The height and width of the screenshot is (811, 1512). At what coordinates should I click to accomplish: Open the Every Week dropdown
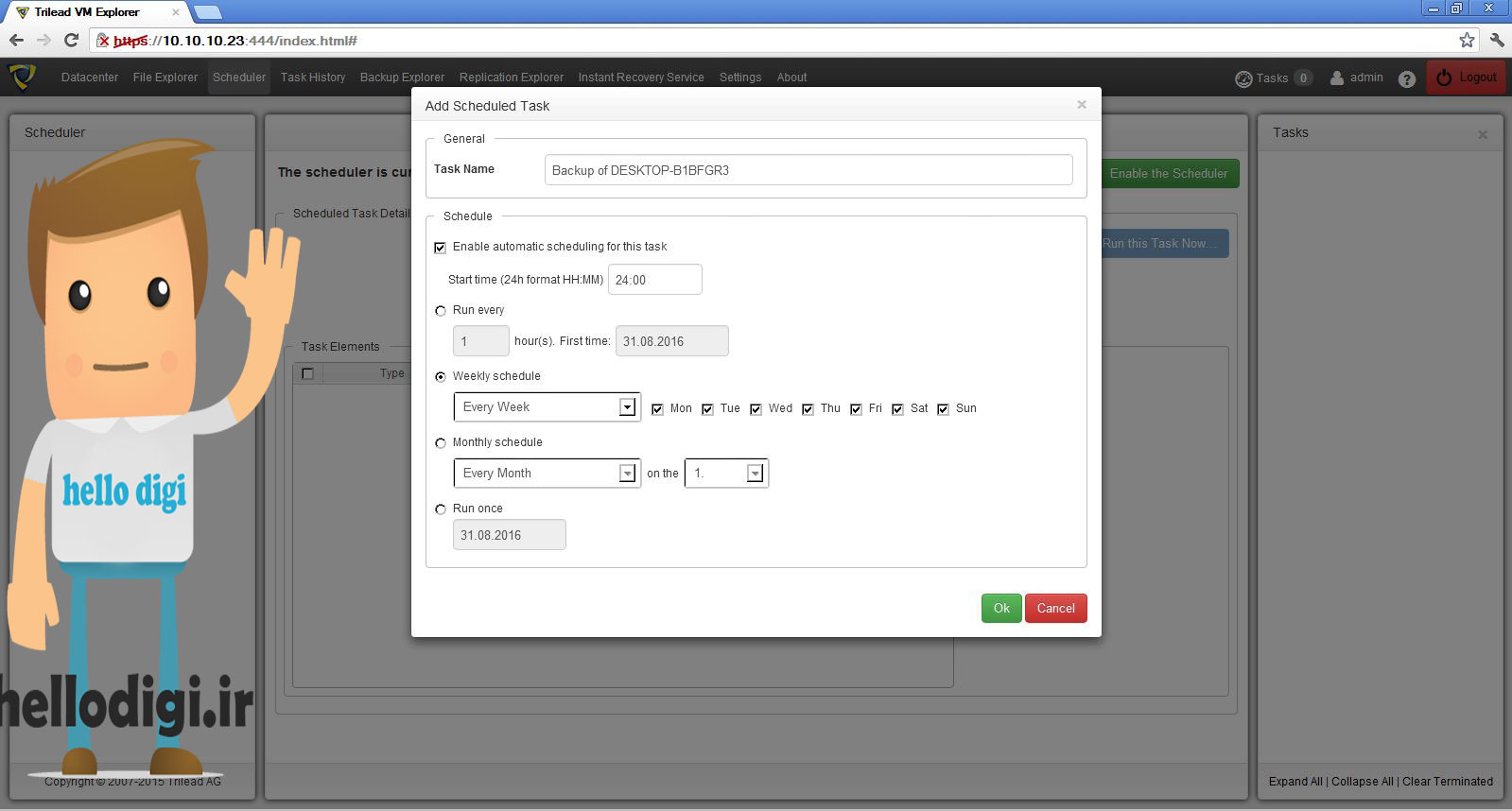point(547,406)
